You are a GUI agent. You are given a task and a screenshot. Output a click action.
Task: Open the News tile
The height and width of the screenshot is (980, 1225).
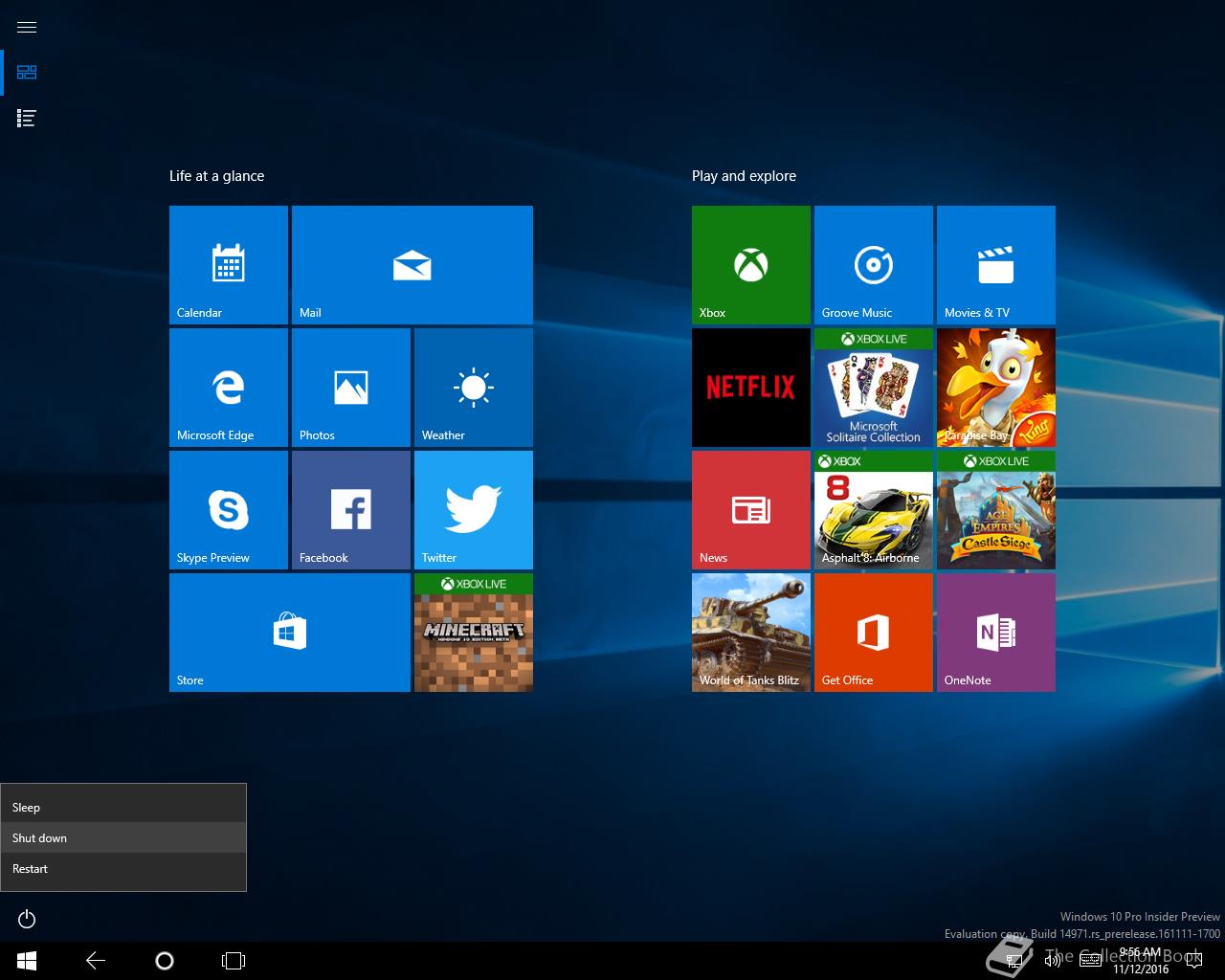coord(751,510)
